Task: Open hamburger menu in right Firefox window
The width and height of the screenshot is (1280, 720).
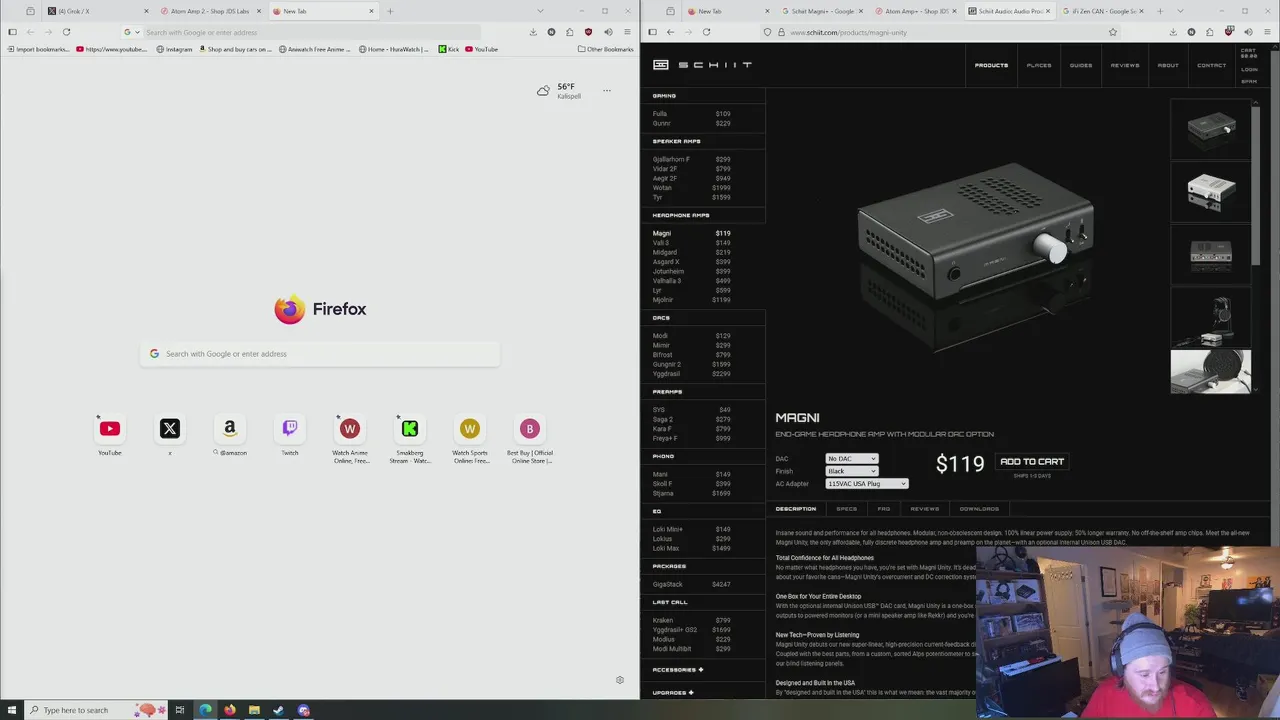Action: click(x=1267, y=32)
